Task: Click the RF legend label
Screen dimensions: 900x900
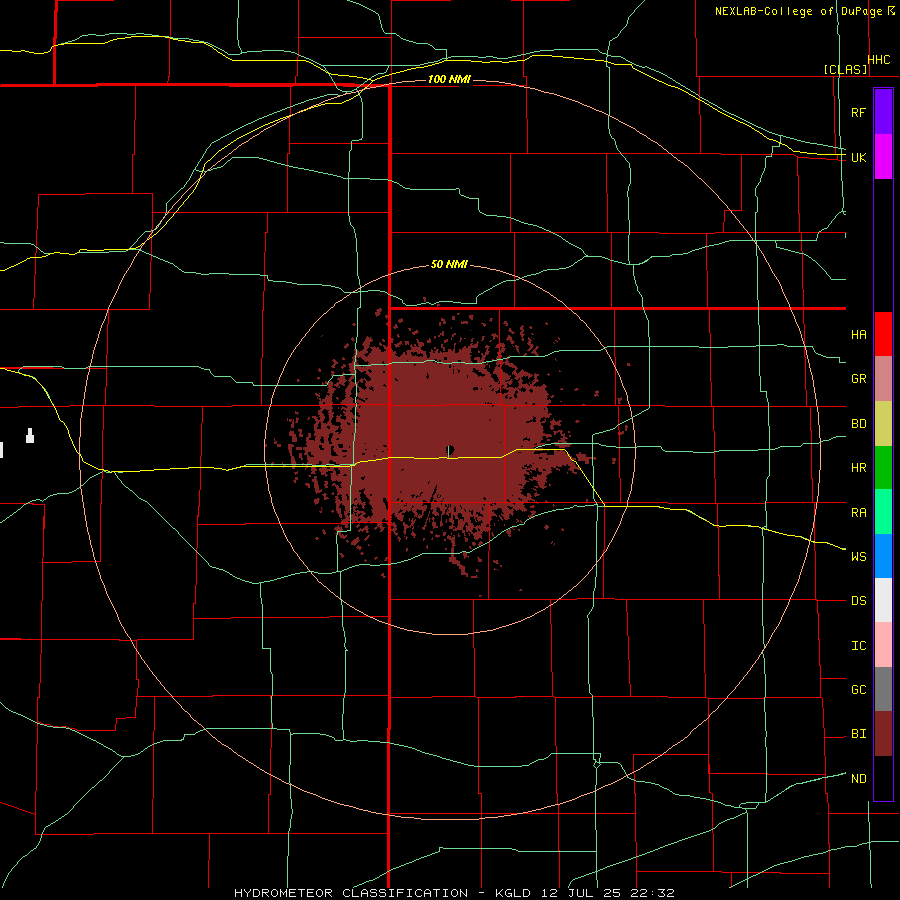Action: (858, 112)
